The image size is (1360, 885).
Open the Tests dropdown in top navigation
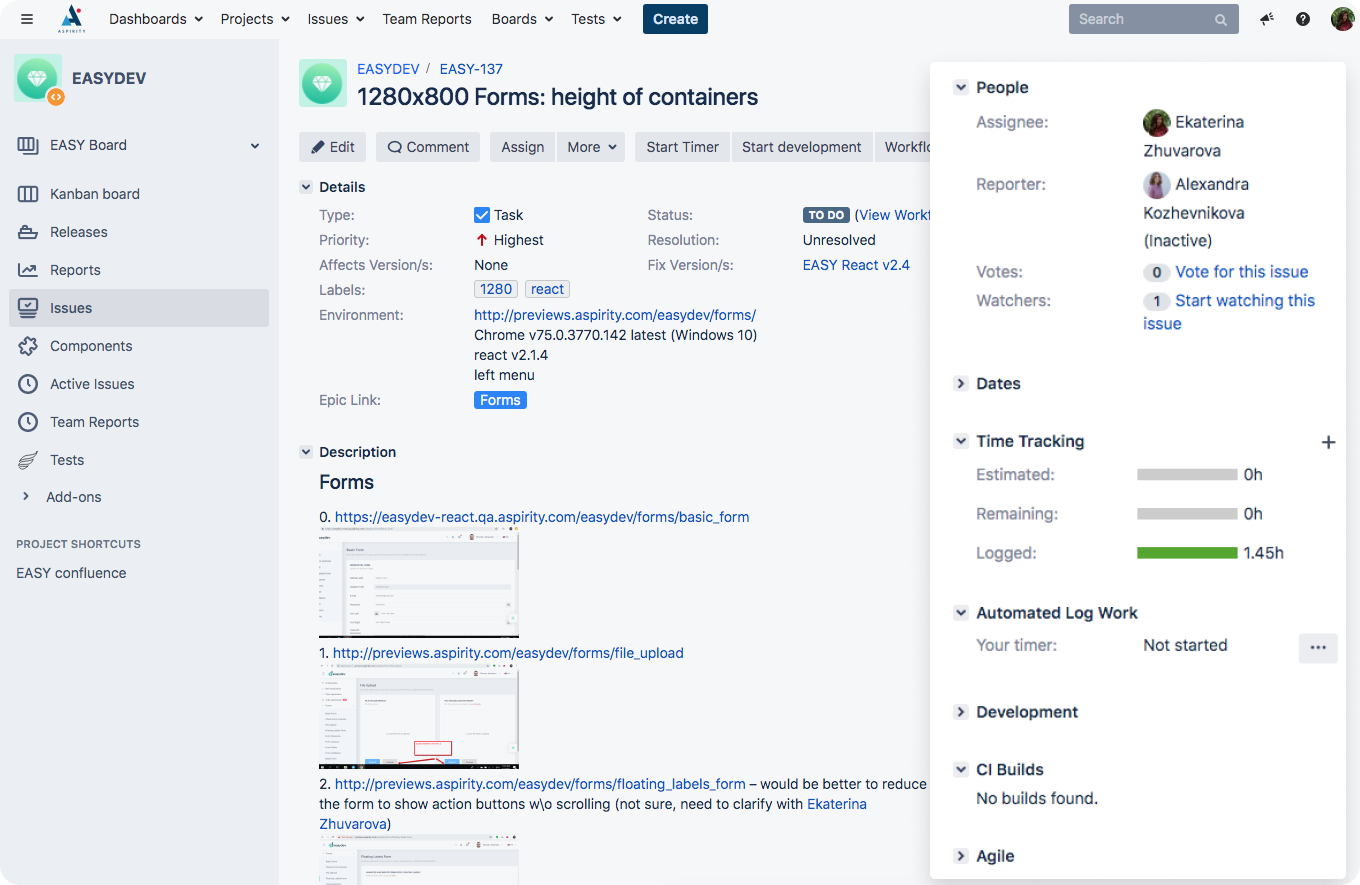pyautogui.click(x=597, y=19)
